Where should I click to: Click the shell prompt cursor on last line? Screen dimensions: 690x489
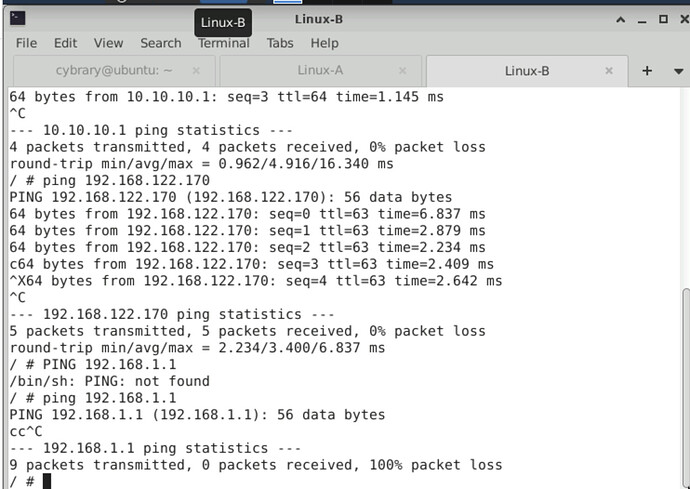(46, 481)
